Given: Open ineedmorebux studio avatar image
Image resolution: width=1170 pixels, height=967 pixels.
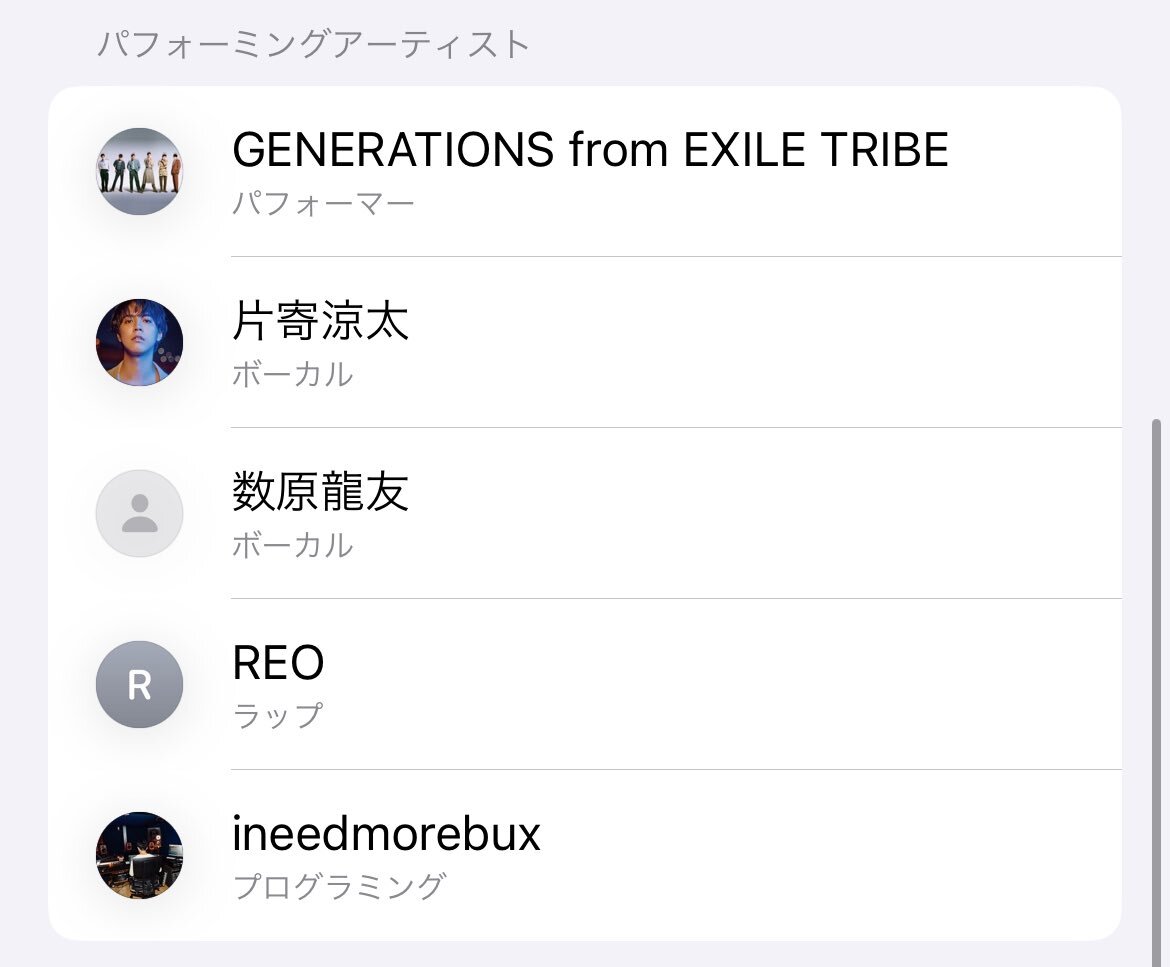Looking at the screenshot, I should [140, 855].
